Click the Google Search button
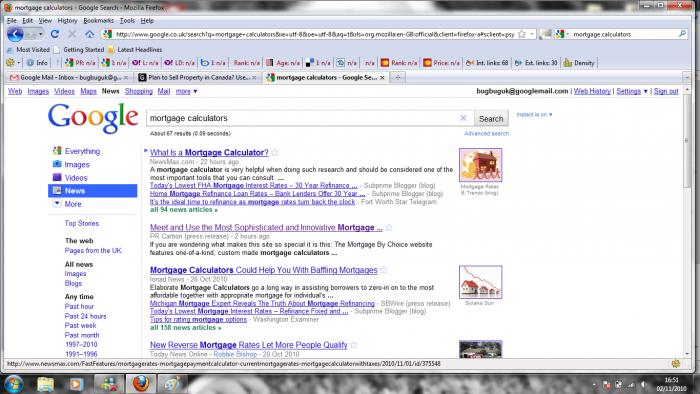700x394 pixels. pos(491,119)
